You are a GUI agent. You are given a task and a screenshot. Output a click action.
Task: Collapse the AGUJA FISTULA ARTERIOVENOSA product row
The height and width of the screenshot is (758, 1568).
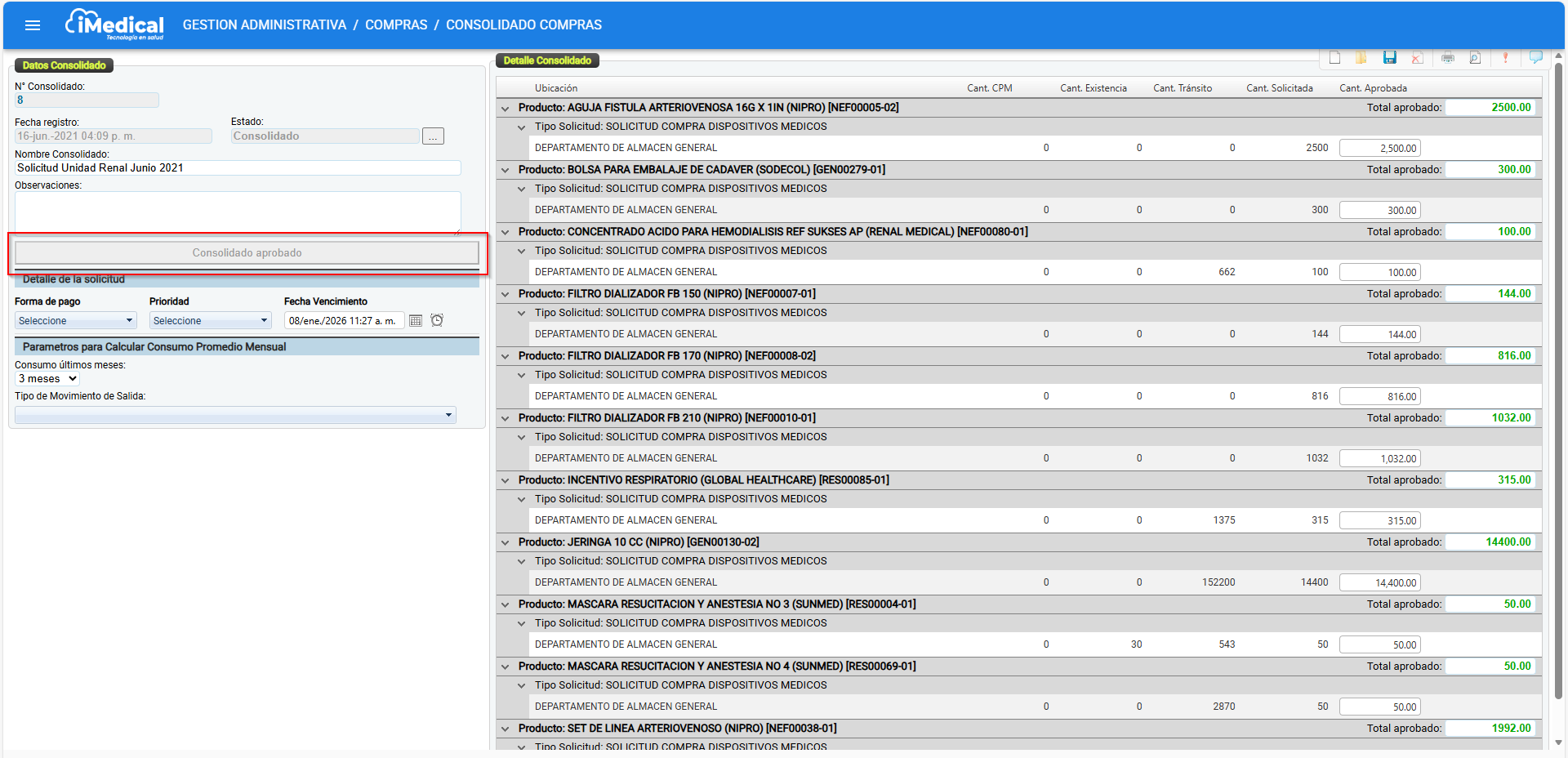505,108
